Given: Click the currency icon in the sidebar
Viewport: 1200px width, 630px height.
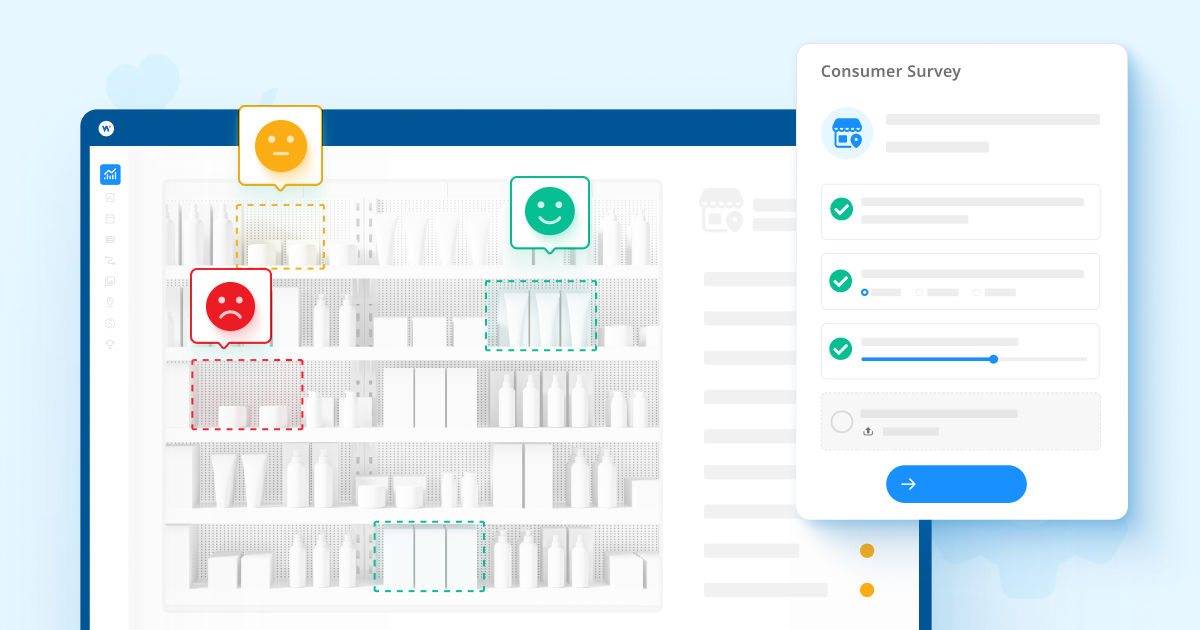Looking at the screenshot, I should click(x=110, y=324).
